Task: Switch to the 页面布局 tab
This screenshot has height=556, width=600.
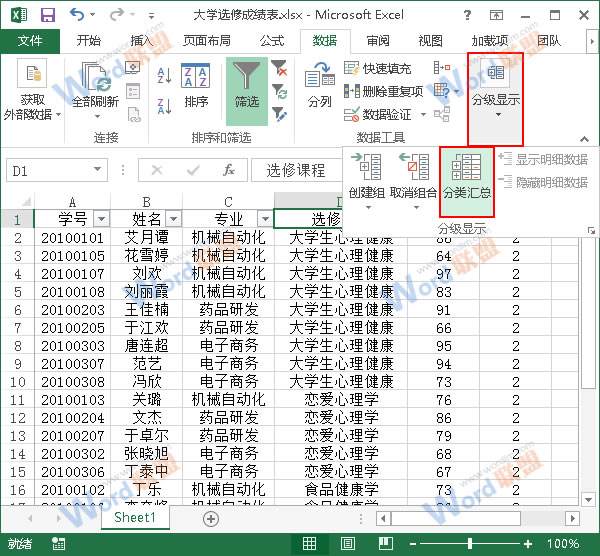Action: (x=207, y=41)
